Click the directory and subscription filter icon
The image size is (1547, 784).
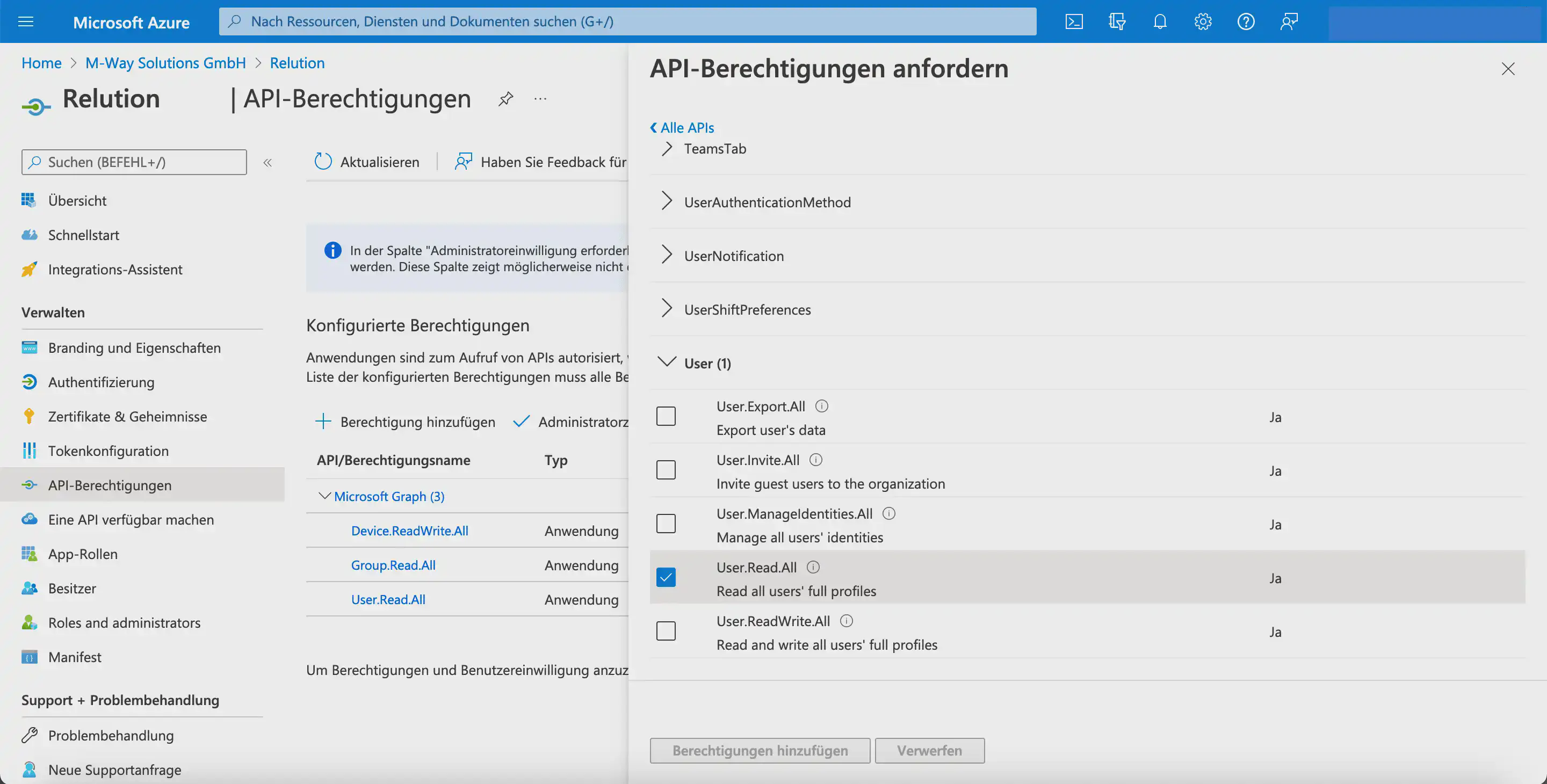[x=1116, y=21]
